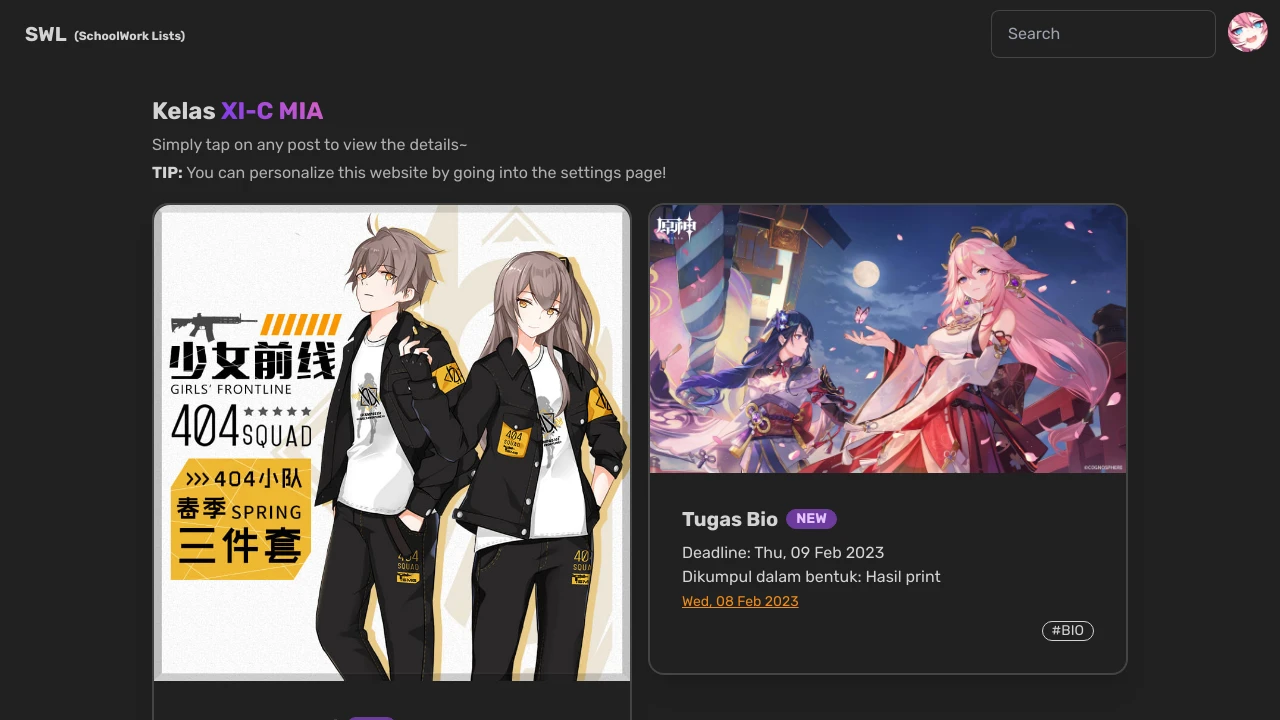Open the Wed, 08 Feb 2023 date link

point(740,601)
